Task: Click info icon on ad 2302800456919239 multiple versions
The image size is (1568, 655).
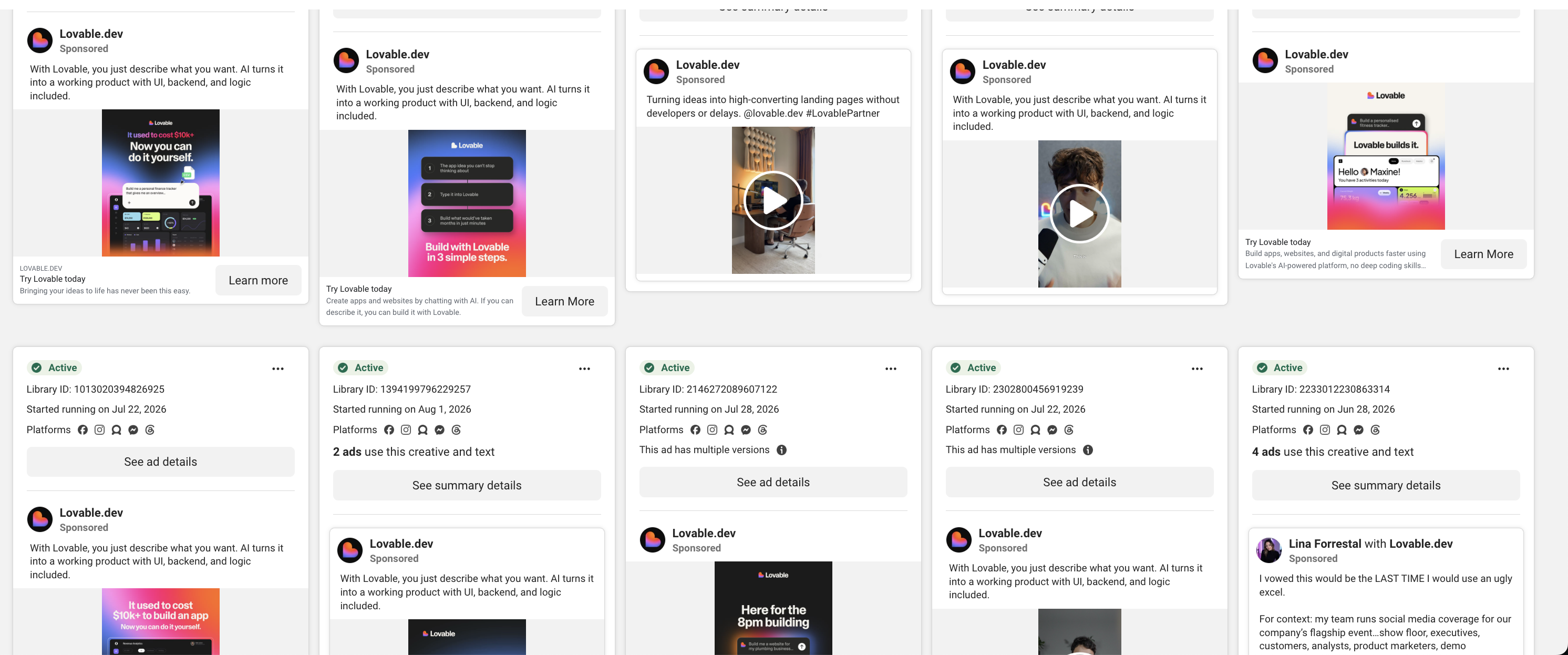Action: point(1088,450)
